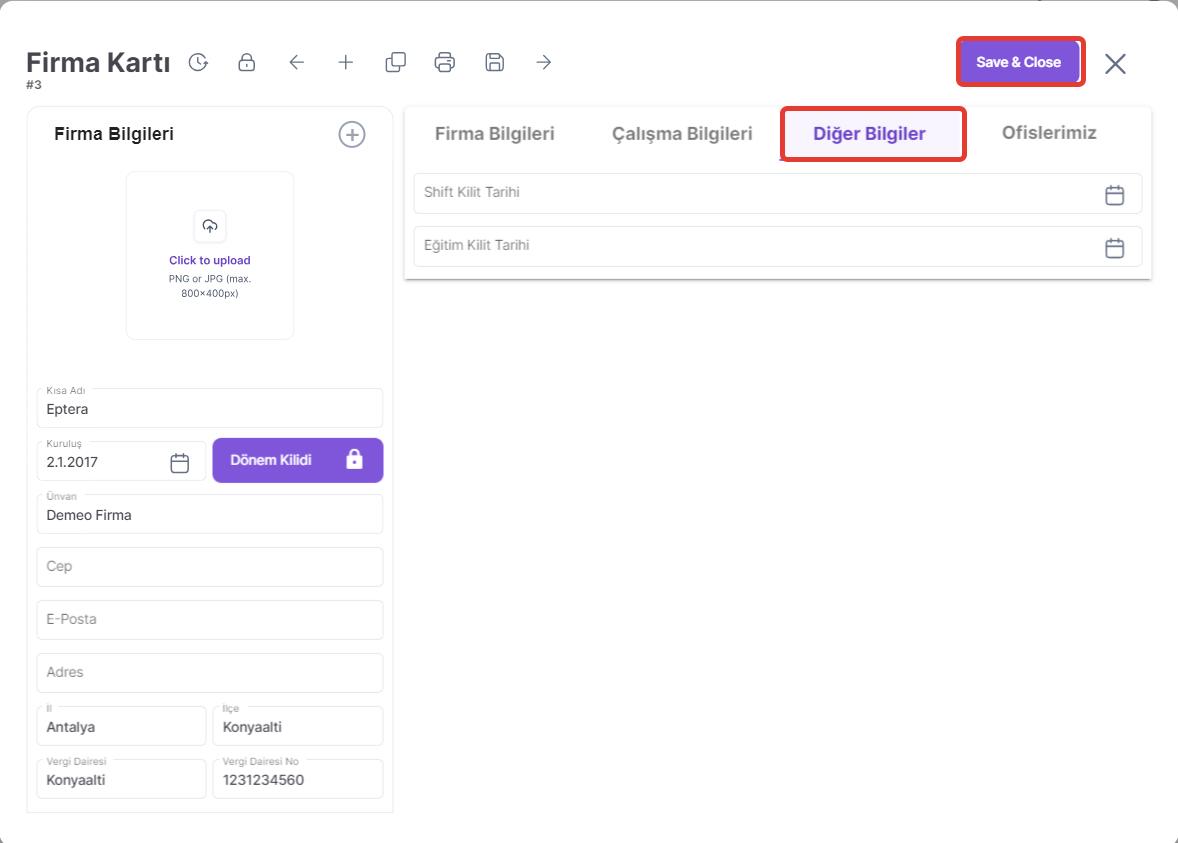
Task: Open Shift Kilit Tarihi calendar picker
Action: click(1114, 194)
